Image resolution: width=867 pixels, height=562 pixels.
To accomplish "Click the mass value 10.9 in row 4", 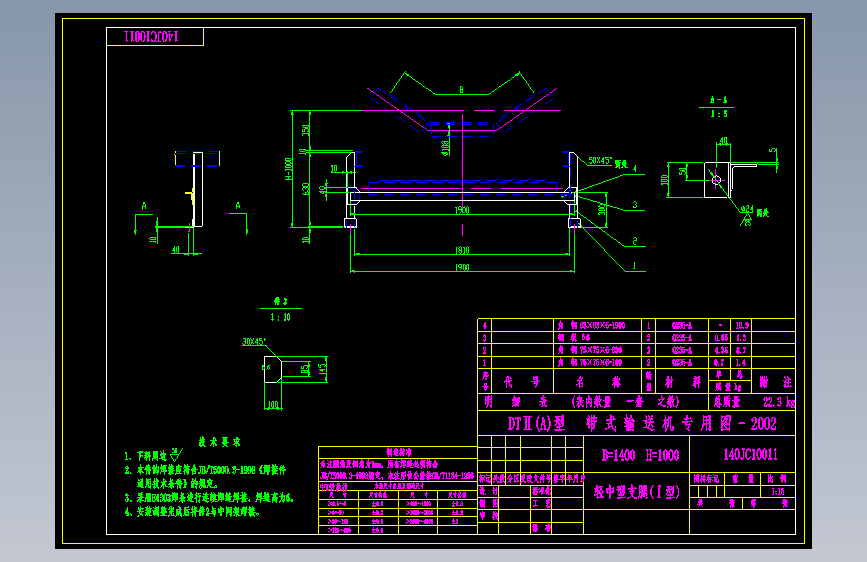I will click(x=742, y=325).
